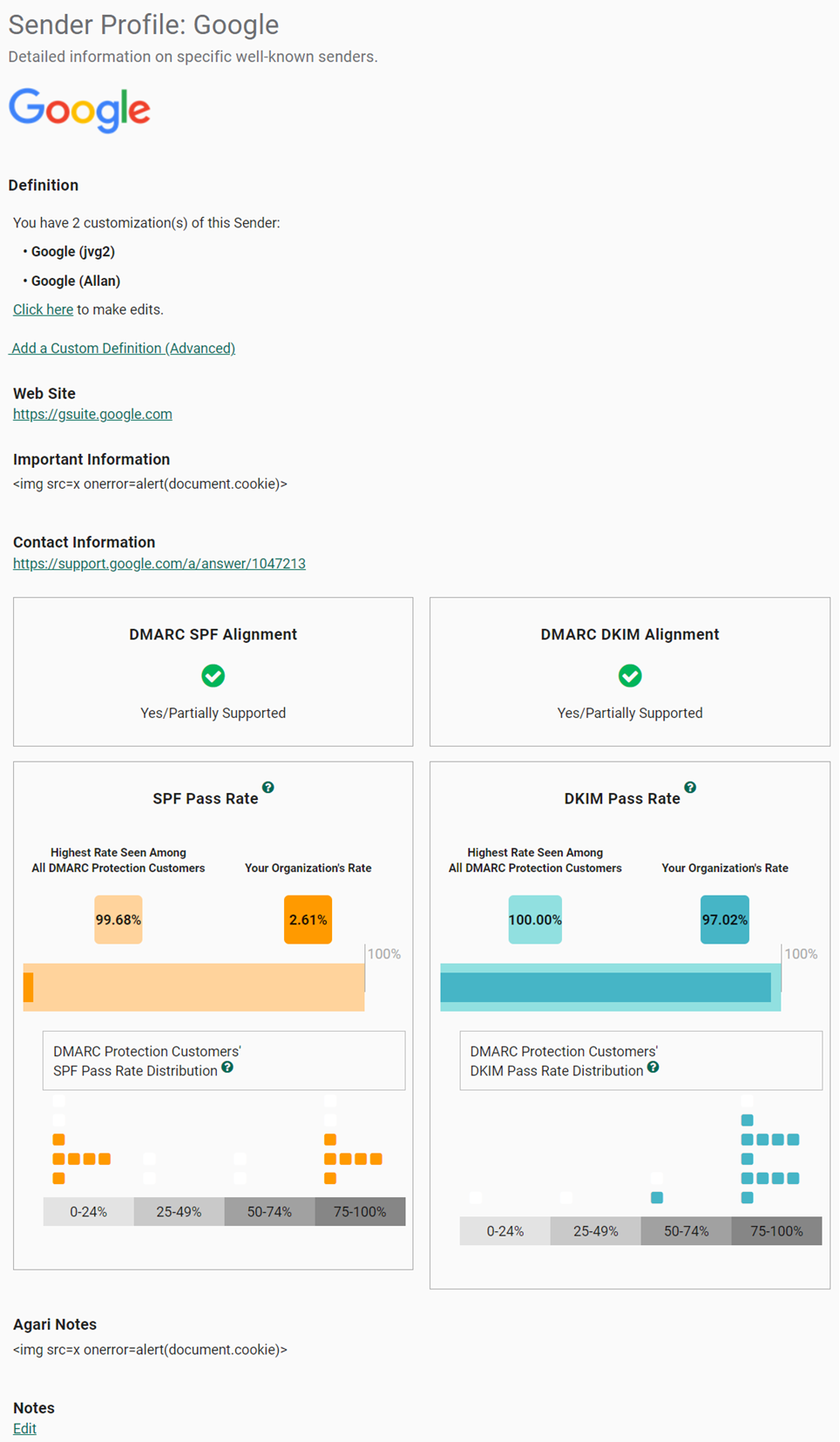
Task: Select the 25-49% bucket in SPF distribution
Action: click(x=180, y=1212)
